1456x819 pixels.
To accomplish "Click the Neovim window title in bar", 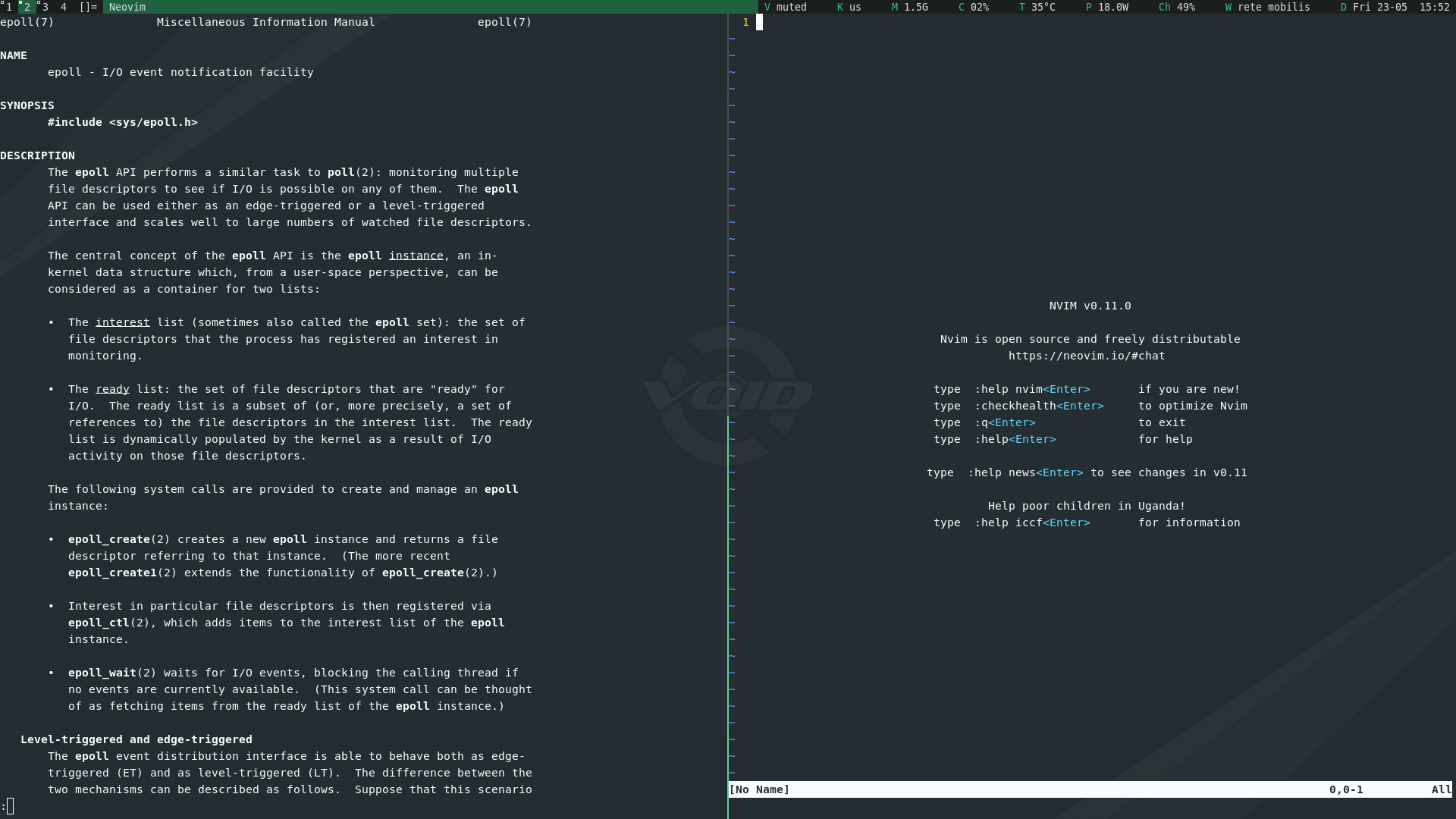I will pyautogui.click(x=127, y=7).
